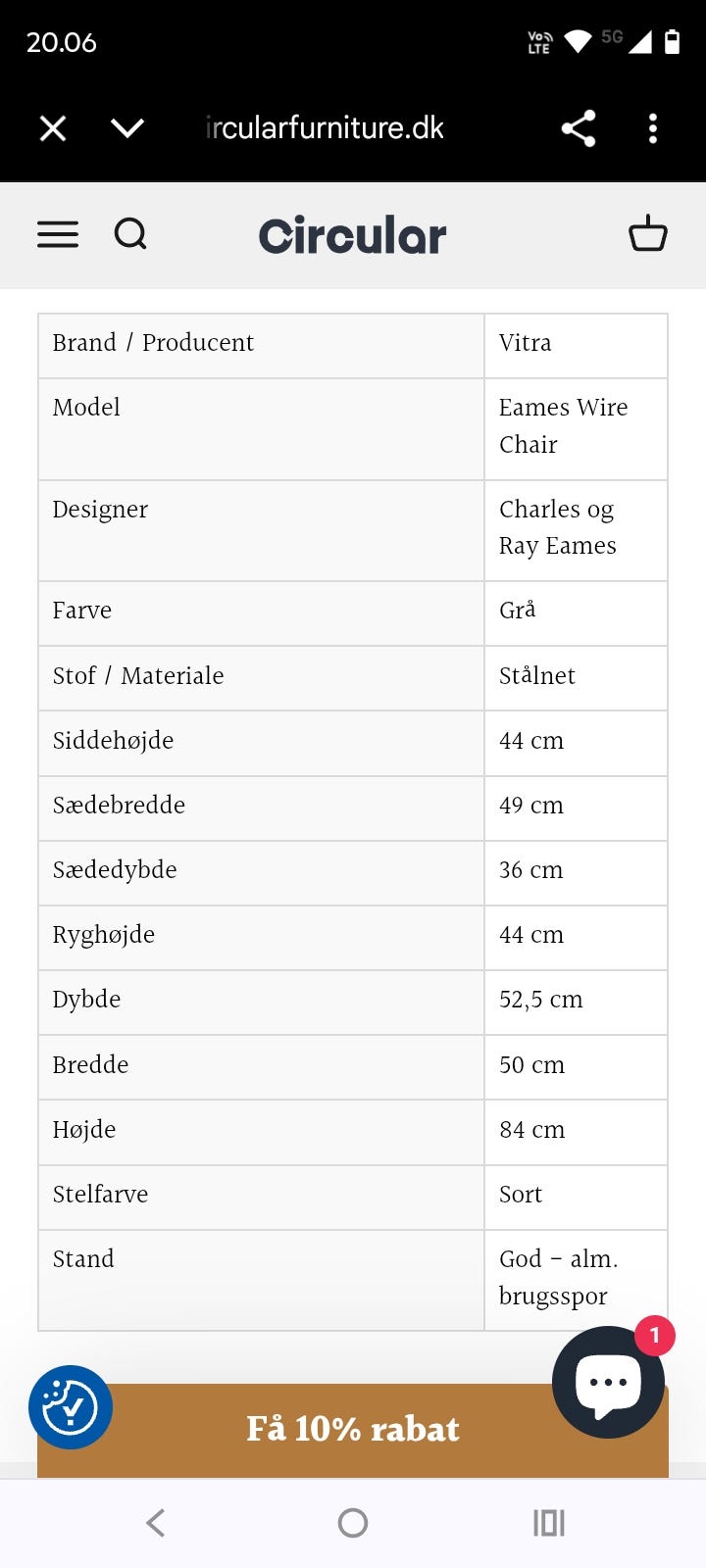Expand the browser dropdown chevron
The image size is (706, 1568).
coord(127,127)
